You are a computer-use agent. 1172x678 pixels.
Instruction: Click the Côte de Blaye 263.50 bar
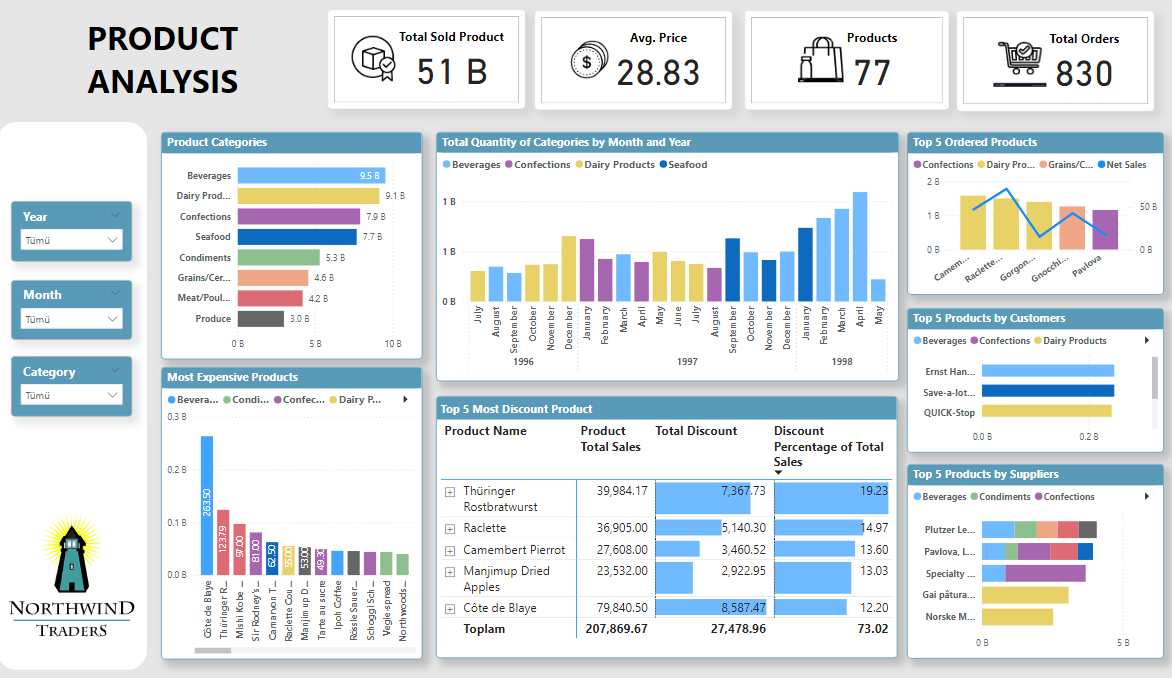(x=207, y=505)
